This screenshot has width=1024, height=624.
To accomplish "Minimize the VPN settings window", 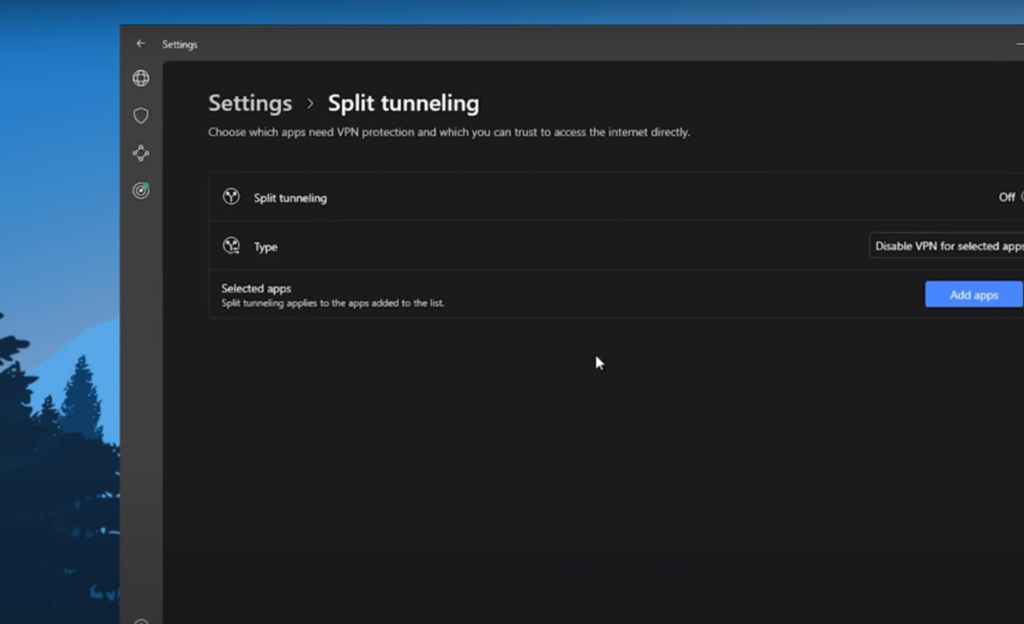I will tap(1019, 44).
